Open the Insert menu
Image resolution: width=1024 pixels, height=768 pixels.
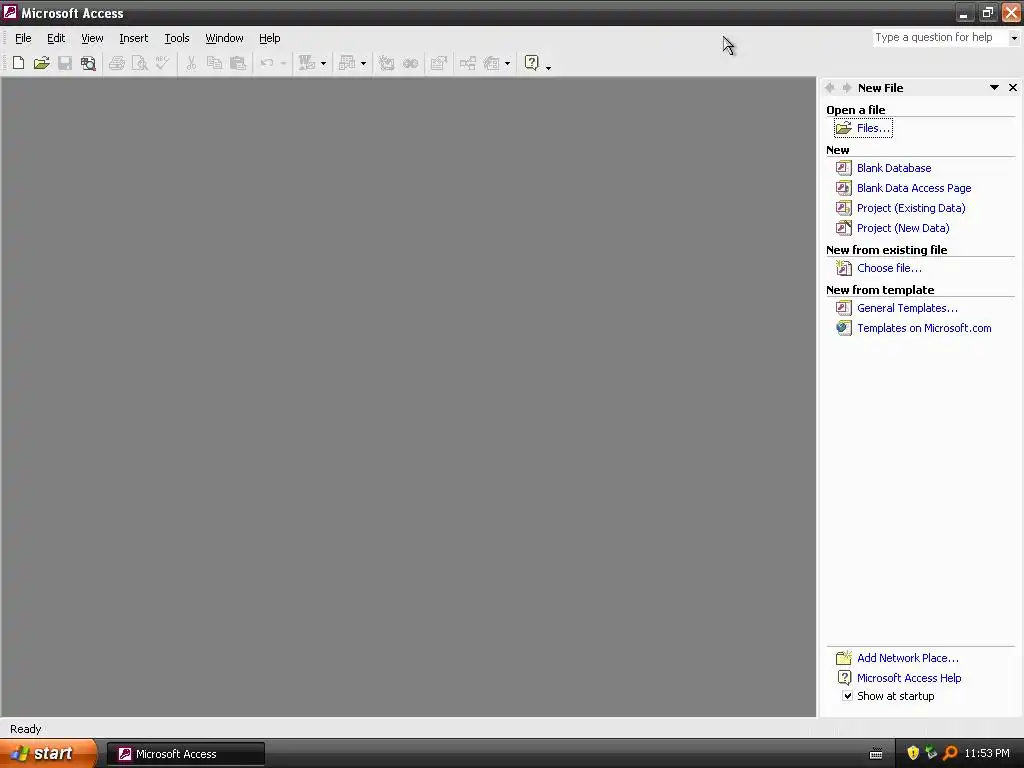(x=134, y=38)
